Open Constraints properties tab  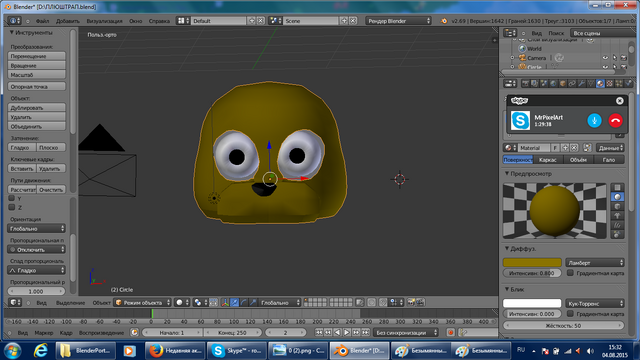tap(572, 84)
